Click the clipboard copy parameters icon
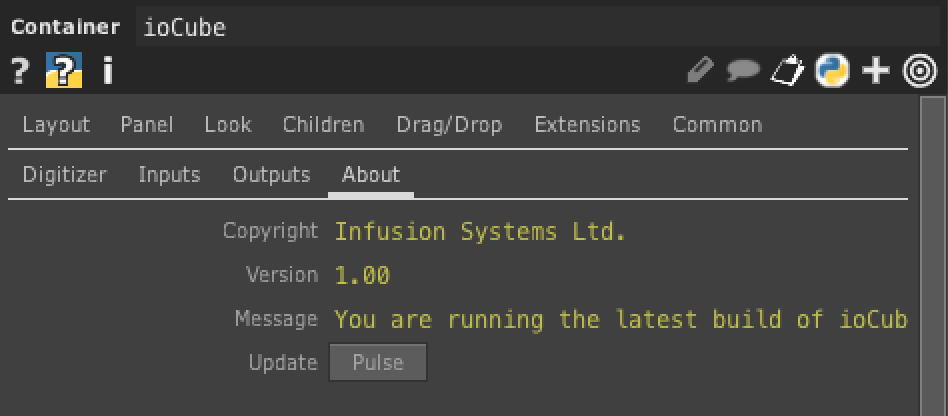Screen dimensions: 948x416 pyautogui.click(x=787, y=71)
